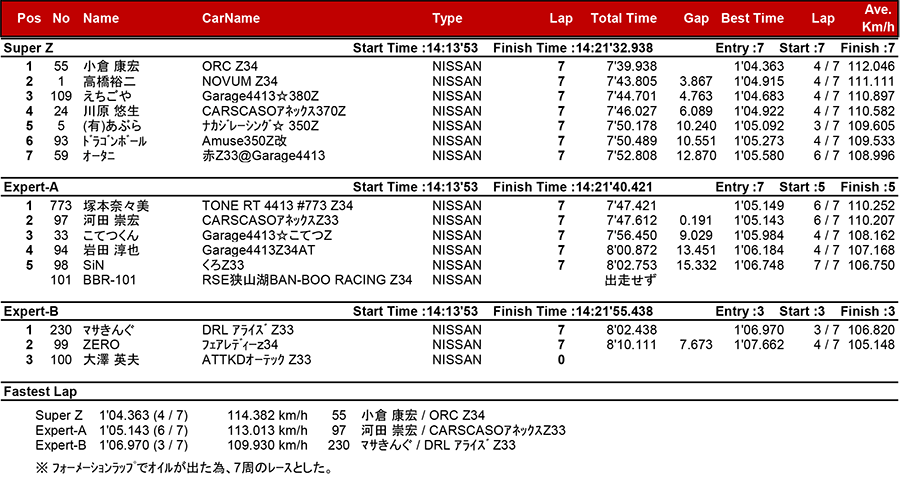The image size is (900, 477).
Task: Click the 'Best Time' column header
Action: (752, 18)
